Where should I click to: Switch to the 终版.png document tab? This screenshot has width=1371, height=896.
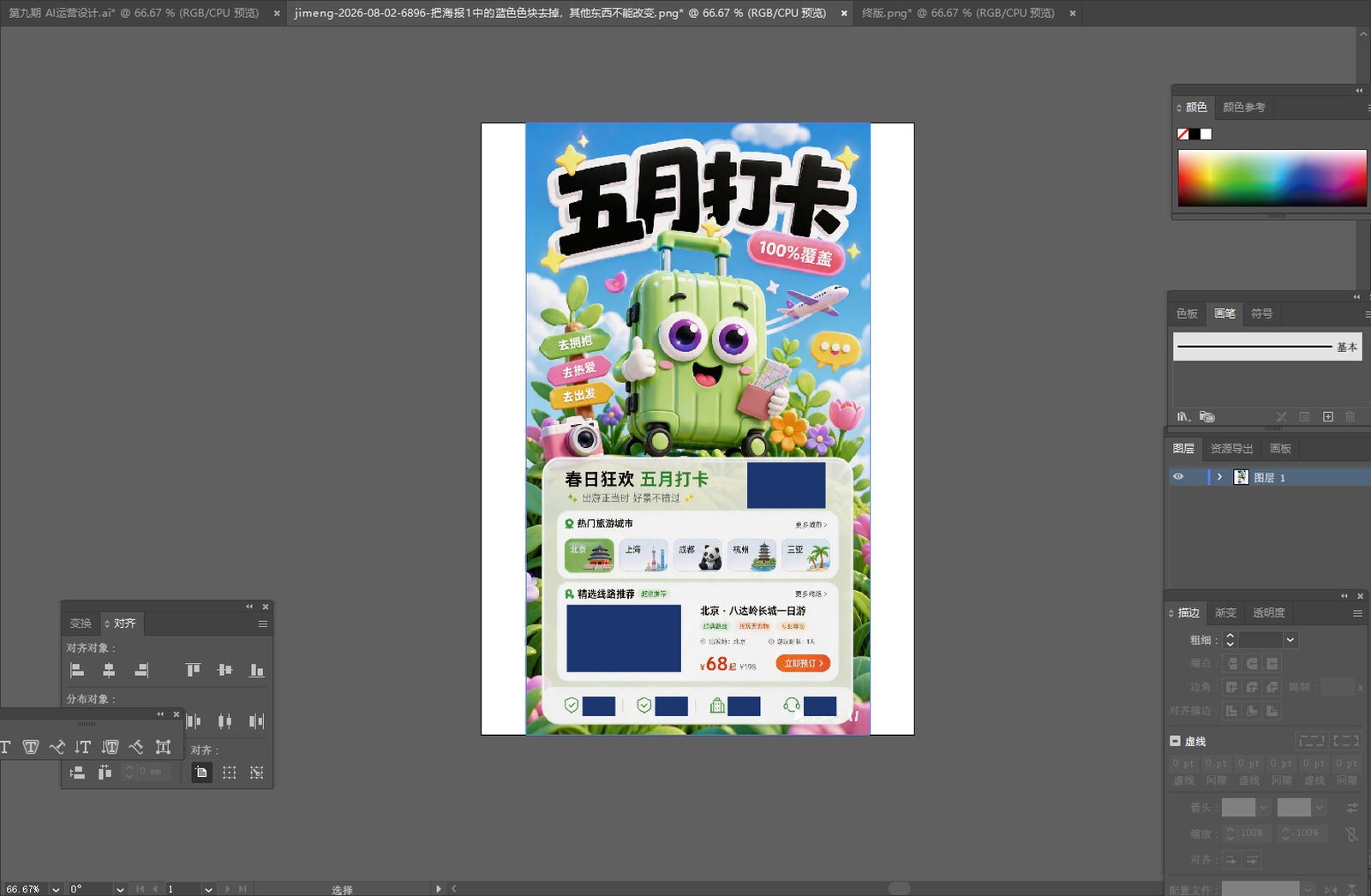pyautogui.click(x=958, y=13)
